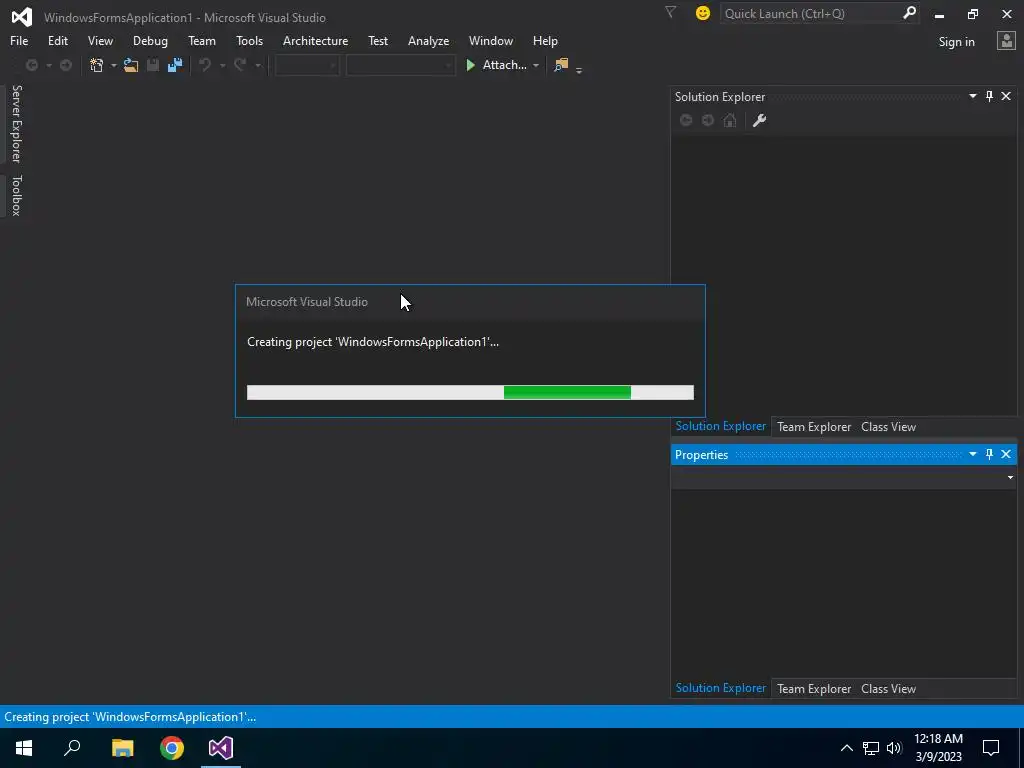Expand the Toolbox side tab
Viewport: 1024px width, 768px height.
point(16,195)
